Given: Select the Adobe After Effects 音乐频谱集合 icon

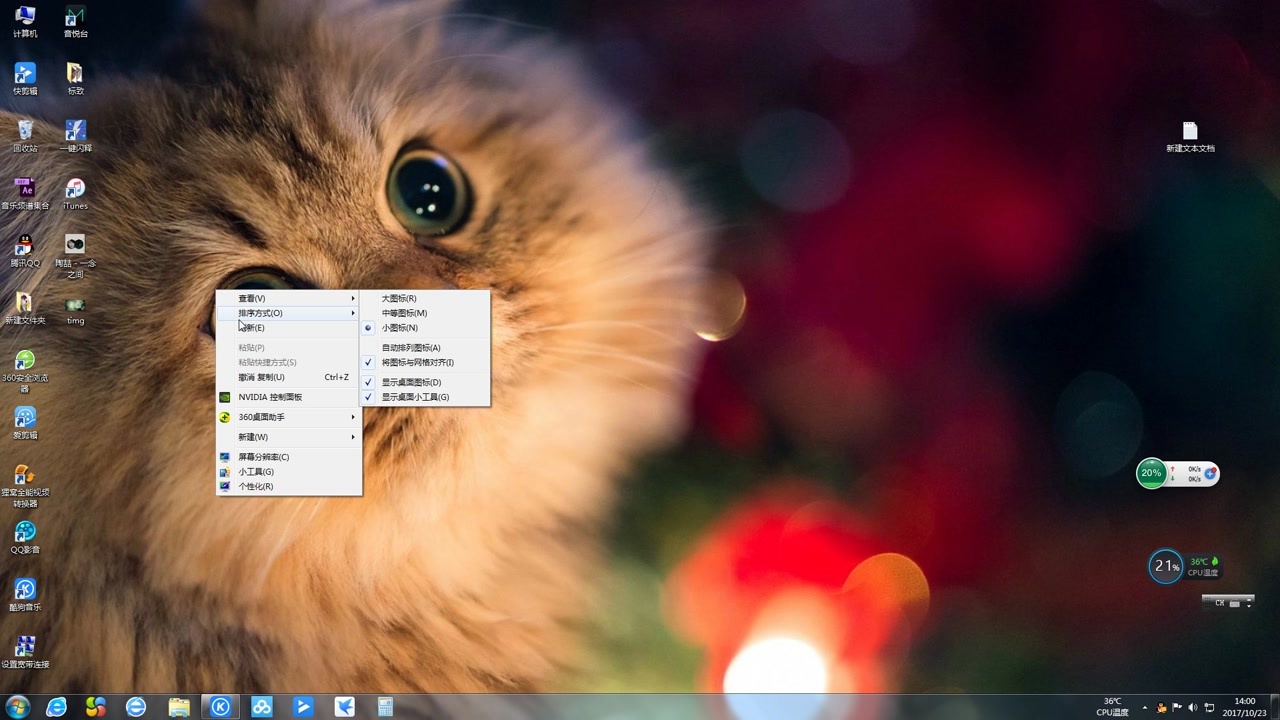Looking at the screenshot, I should click(25, 194).
